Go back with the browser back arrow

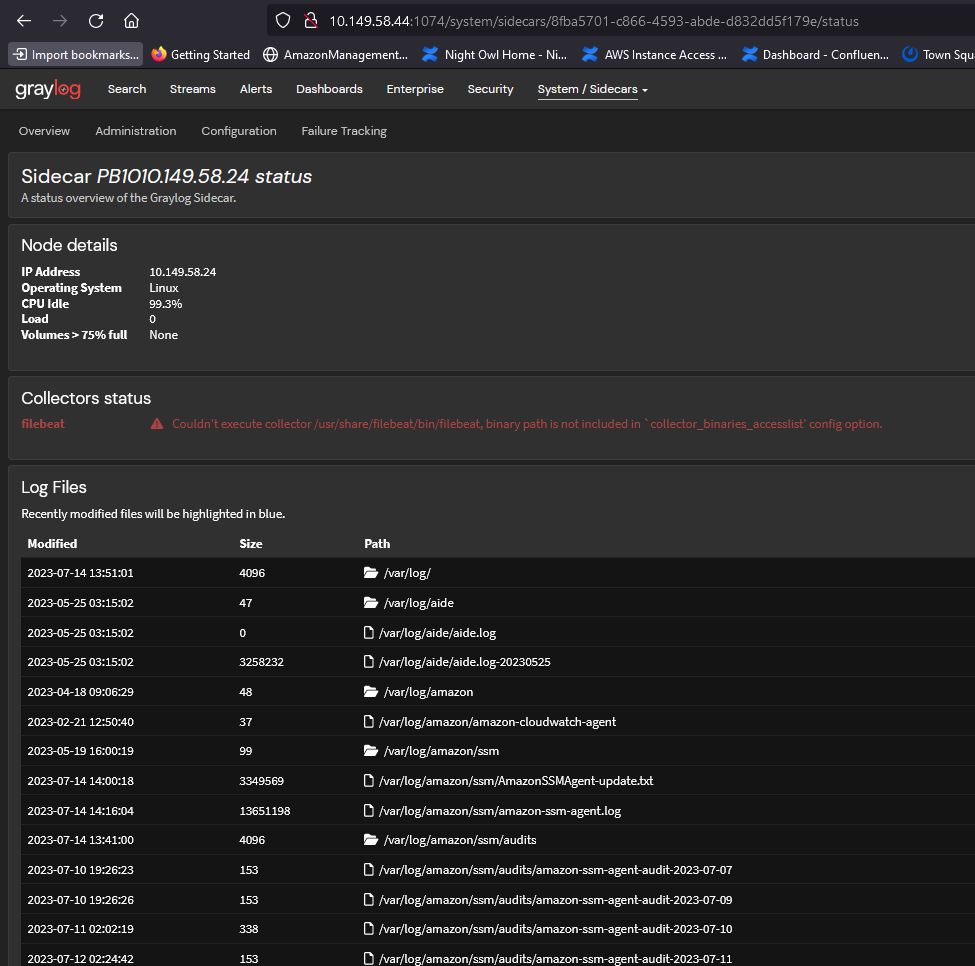[24, 21]
